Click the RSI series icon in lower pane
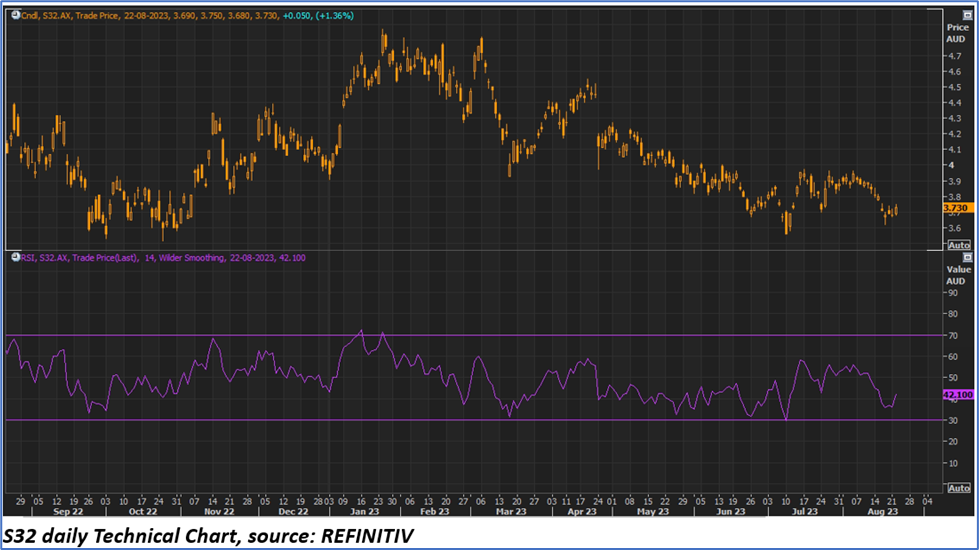Viewport: 979px width, 550px height. [x=13, y=257]
